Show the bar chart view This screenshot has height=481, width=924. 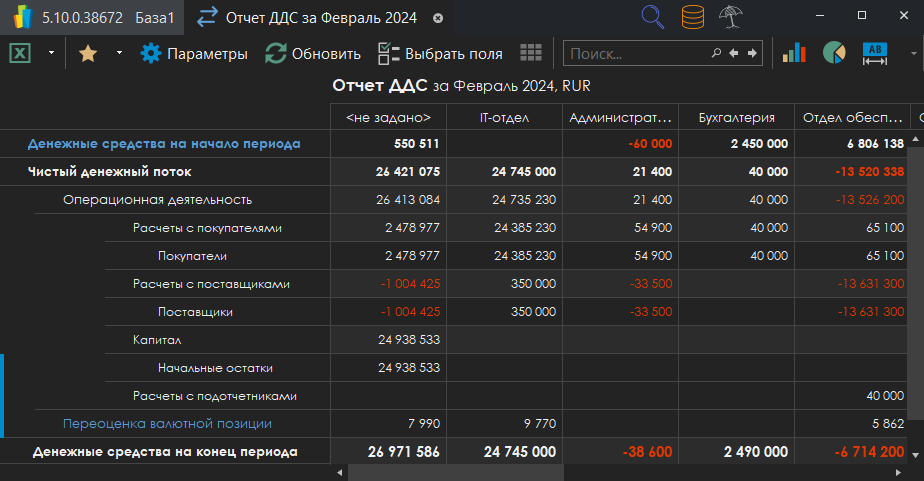(794, 54)
